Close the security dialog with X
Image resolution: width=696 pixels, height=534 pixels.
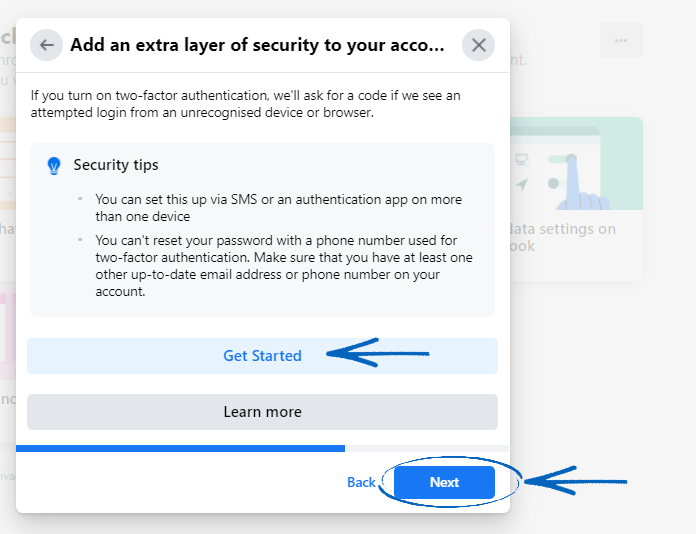[478, 45]
